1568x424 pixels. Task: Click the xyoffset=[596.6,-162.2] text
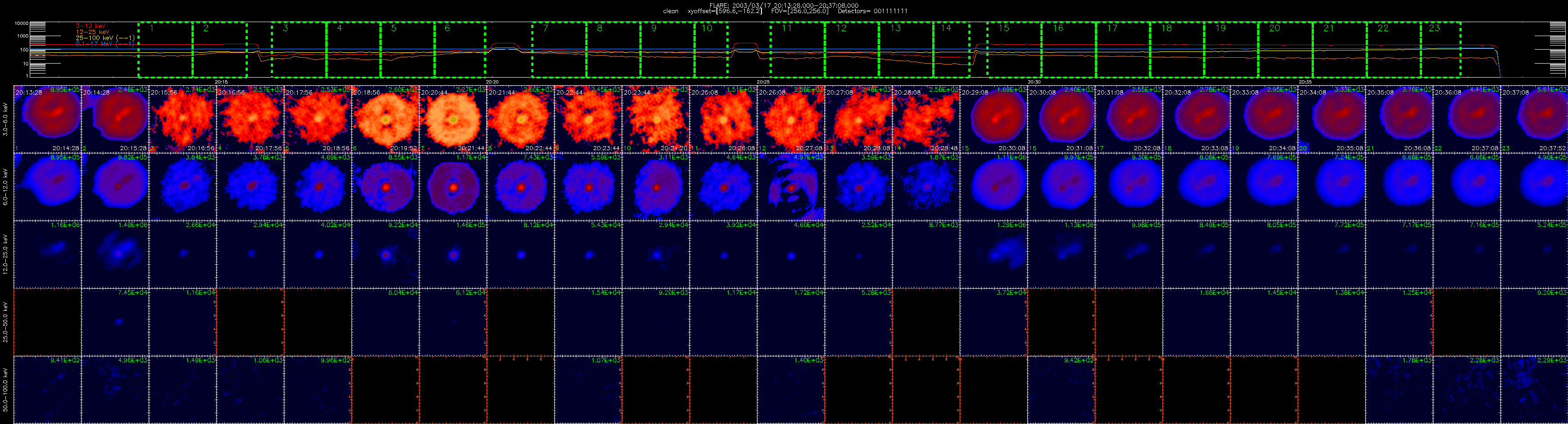coord(725,11)
